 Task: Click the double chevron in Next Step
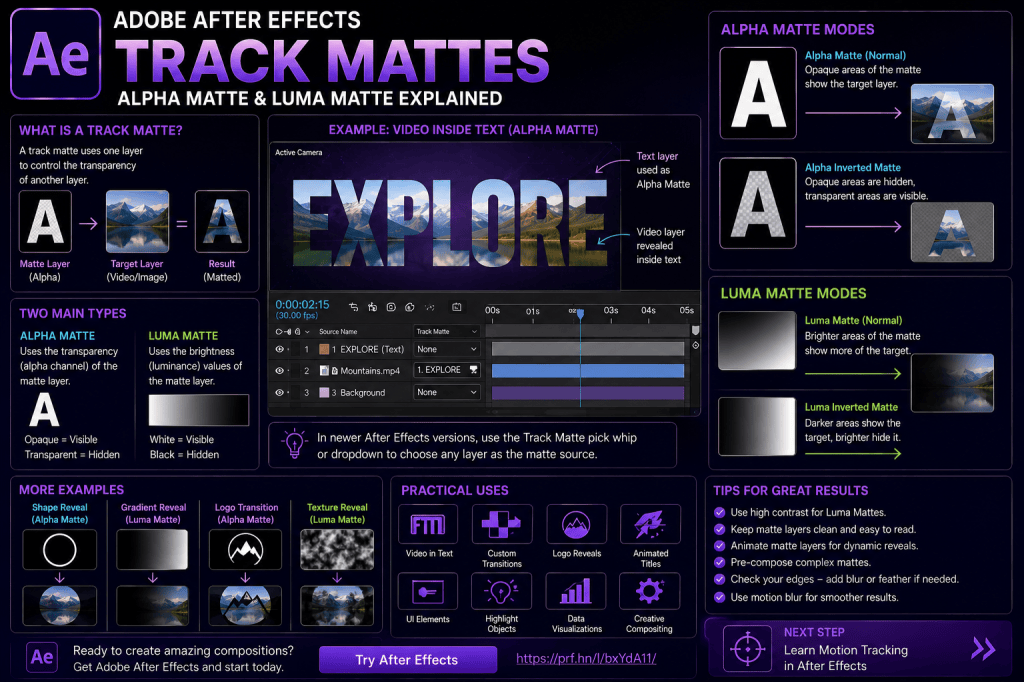tap(983, 649)
